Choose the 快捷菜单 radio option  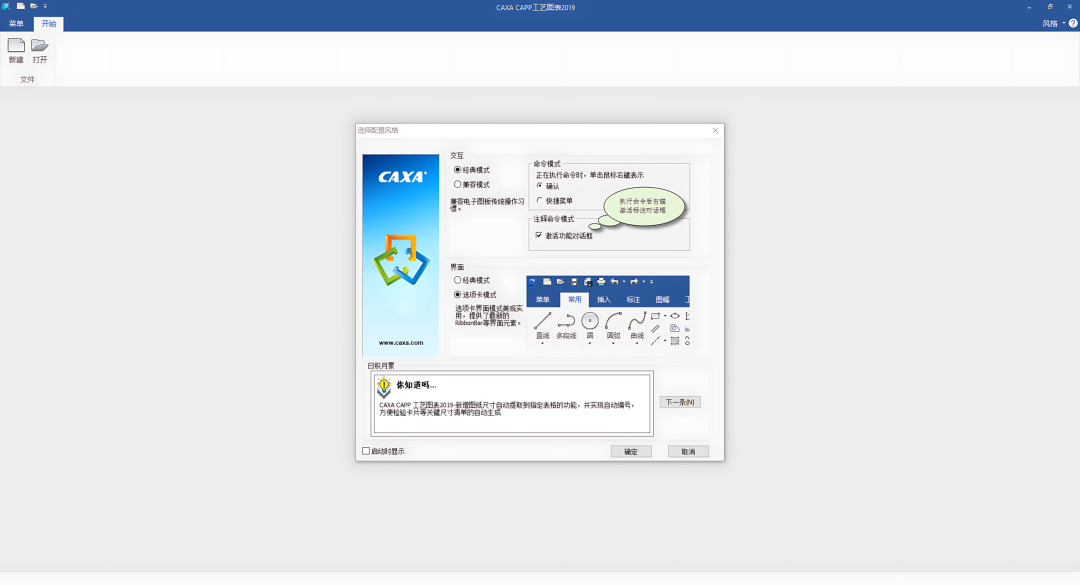(554, 201)
